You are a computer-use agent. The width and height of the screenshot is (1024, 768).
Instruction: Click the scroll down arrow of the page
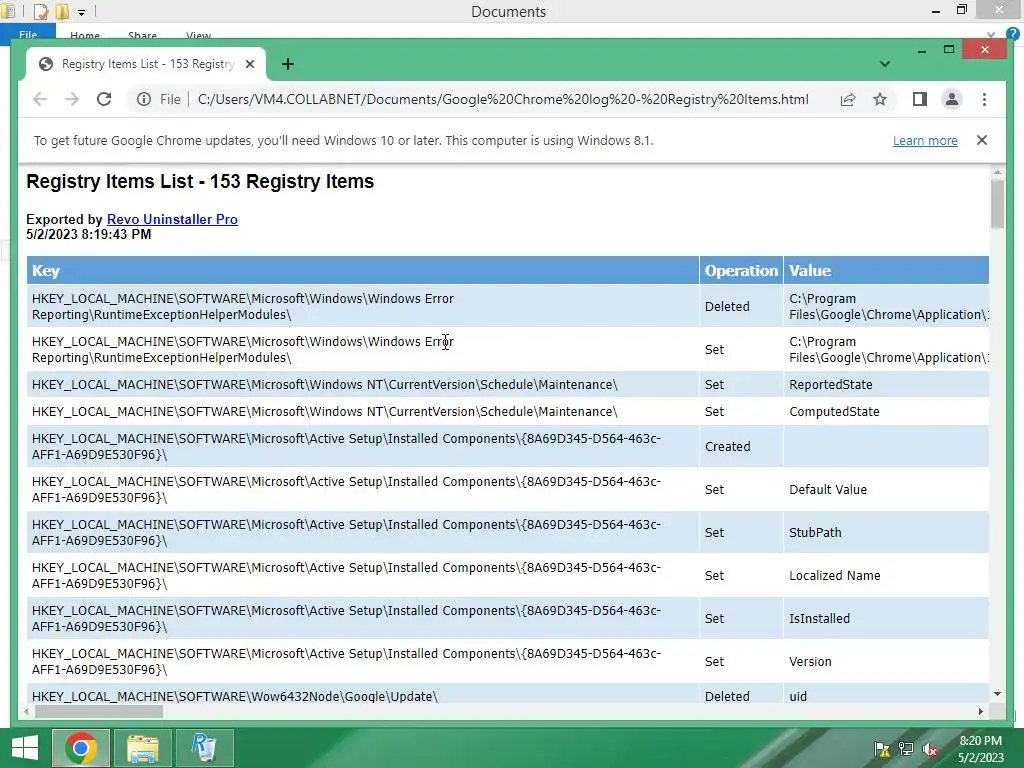pyautogui.click(x=997, y=694)
